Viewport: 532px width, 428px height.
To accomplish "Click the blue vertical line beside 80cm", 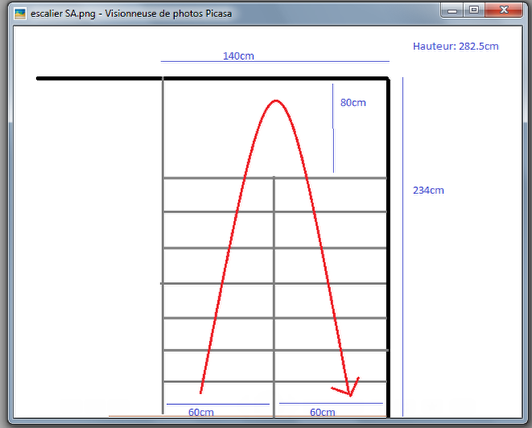I will [x=333, y=128].
